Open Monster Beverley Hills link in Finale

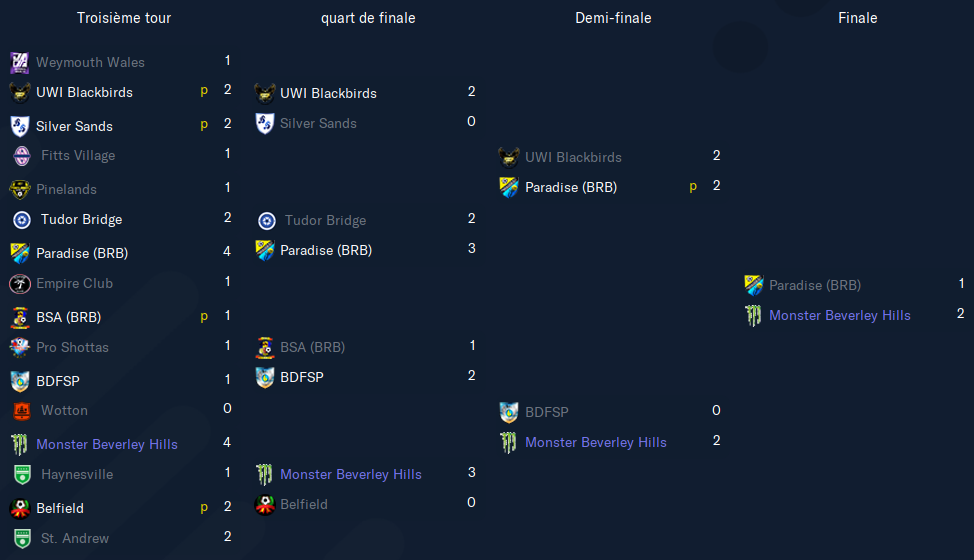point(840,316)
